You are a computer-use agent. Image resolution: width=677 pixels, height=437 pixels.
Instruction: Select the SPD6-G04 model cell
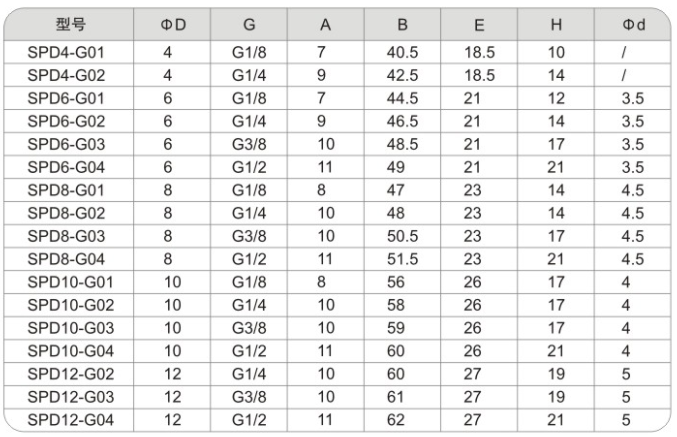point(66,167)
